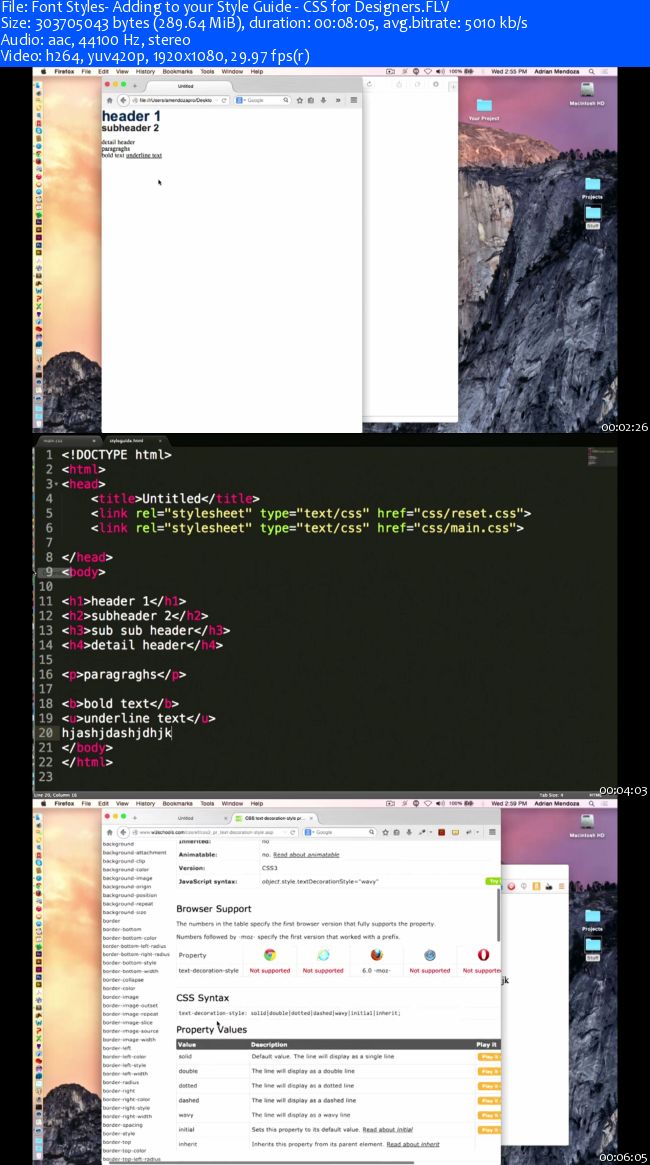This screenshot has width=650, height=1165.
Task: Click the Safari icon in Browser Support
Action: click(x=429, y=955)
